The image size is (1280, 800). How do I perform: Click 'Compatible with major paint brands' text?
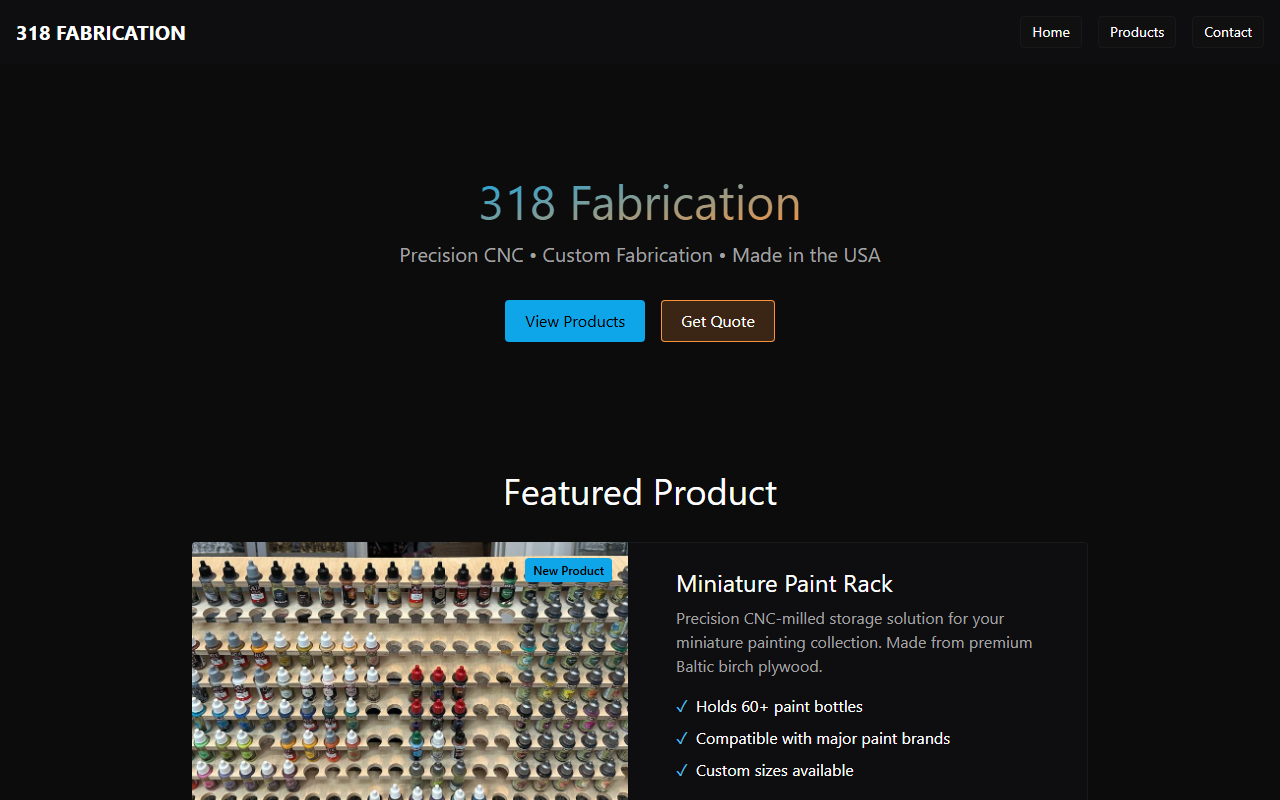point(823,738)
